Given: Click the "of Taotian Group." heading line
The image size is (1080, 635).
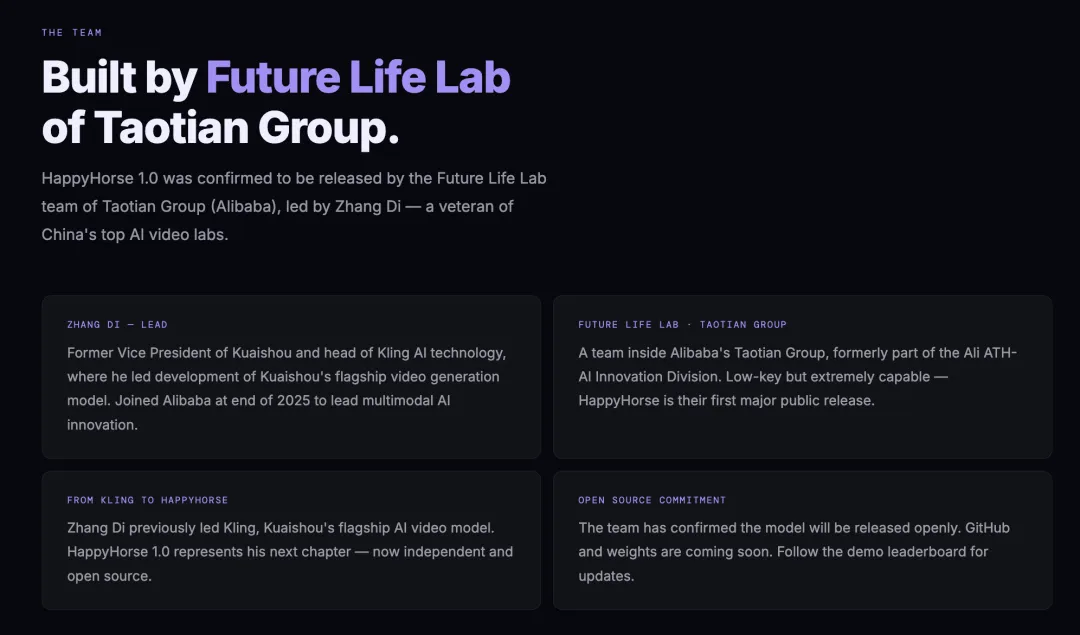Looking at the screenshot, I should click(x=220, y=128).
